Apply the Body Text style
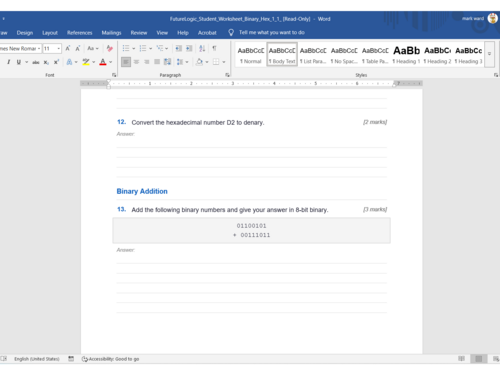 [282, 55]
